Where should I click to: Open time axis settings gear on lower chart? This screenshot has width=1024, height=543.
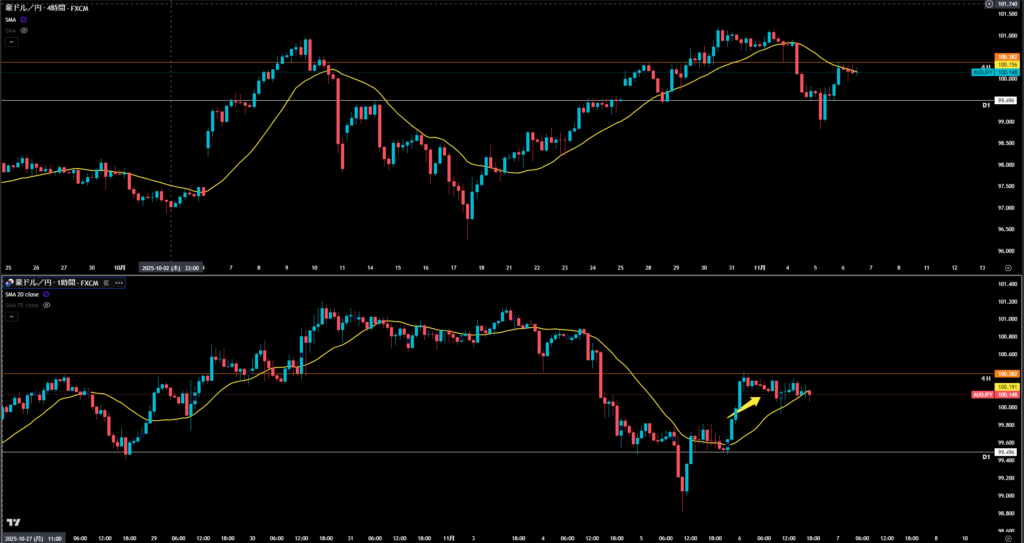[1008, 537]
